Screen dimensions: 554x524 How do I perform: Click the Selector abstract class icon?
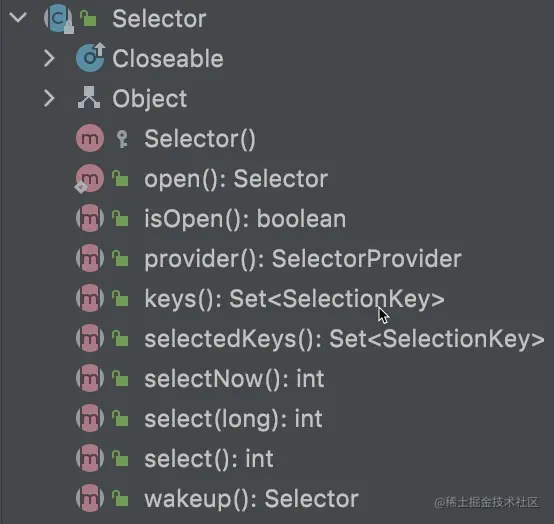pos(59,18)
